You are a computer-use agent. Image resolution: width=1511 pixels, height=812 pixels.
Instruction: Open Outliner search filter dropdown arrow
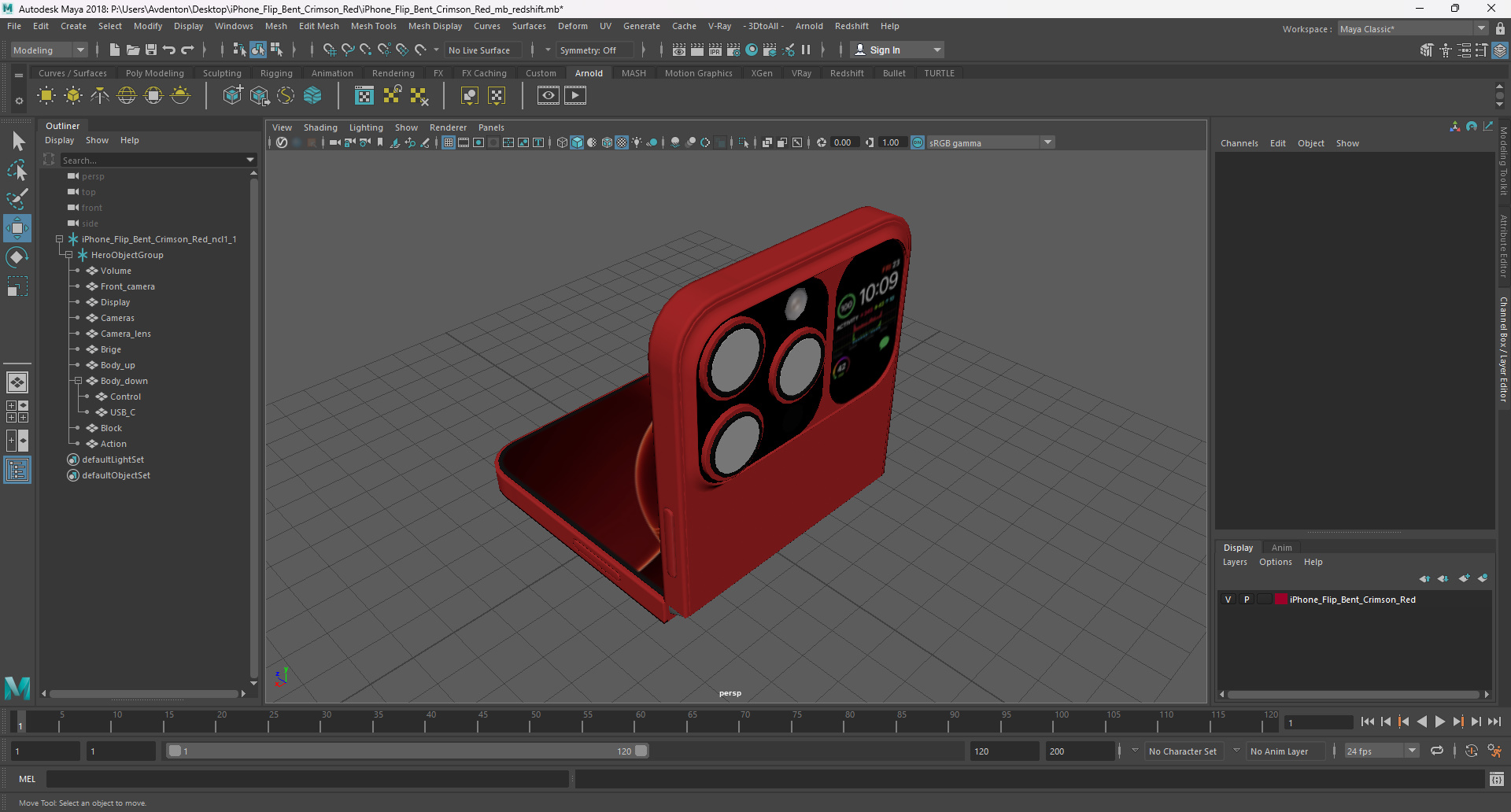pos(250,160)
